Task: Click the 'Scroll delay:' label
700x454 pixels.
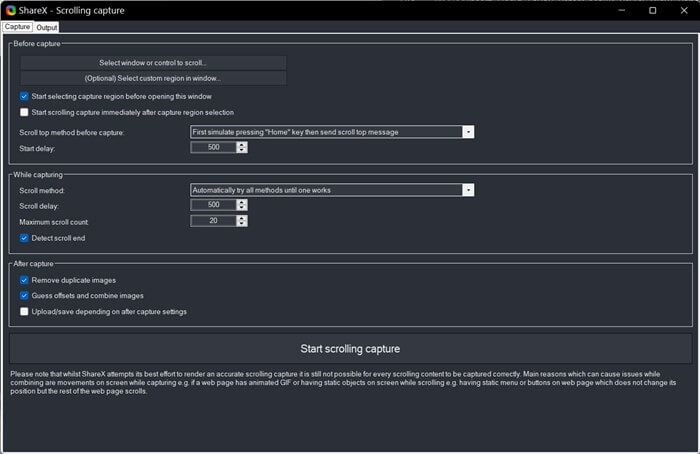Action: pos(39,206)
